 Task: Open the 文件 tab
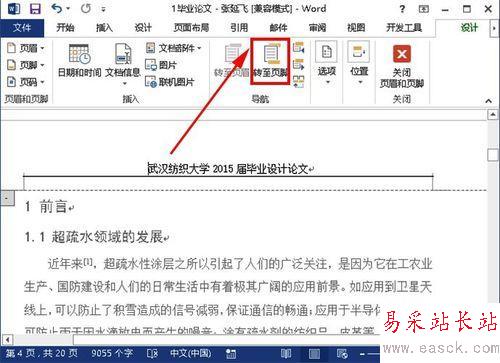22,28
